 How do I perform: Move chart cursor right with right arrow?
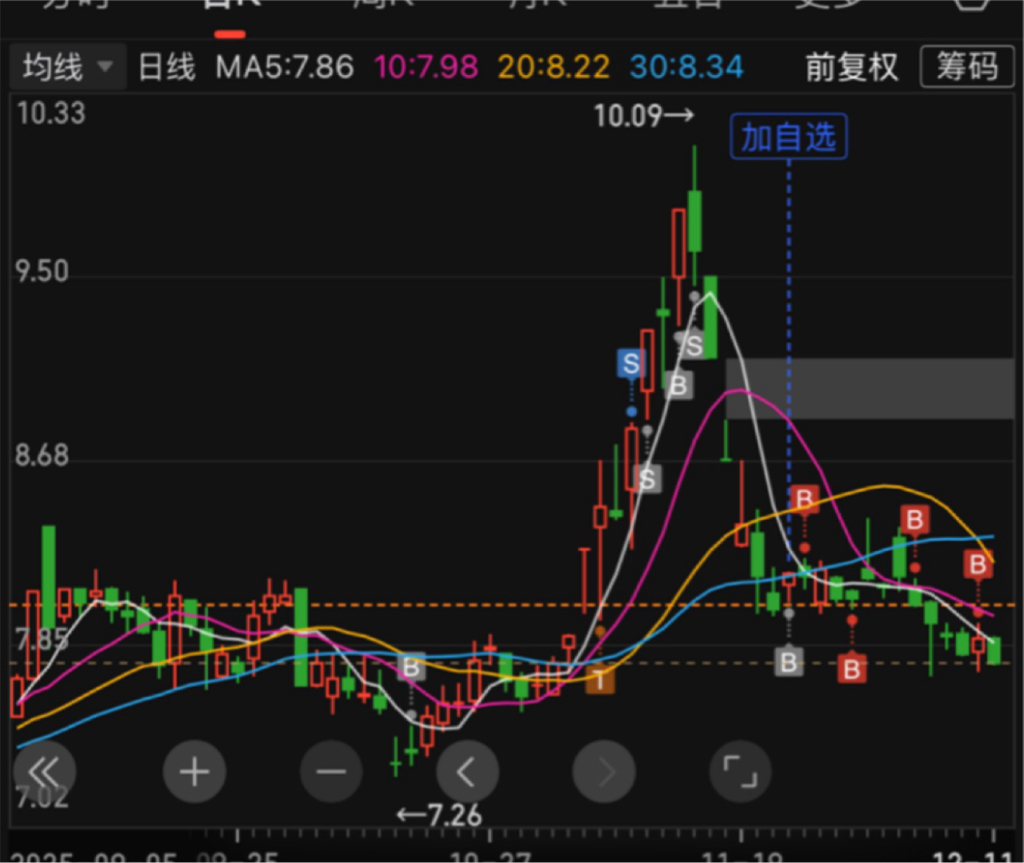coord(604,772)
